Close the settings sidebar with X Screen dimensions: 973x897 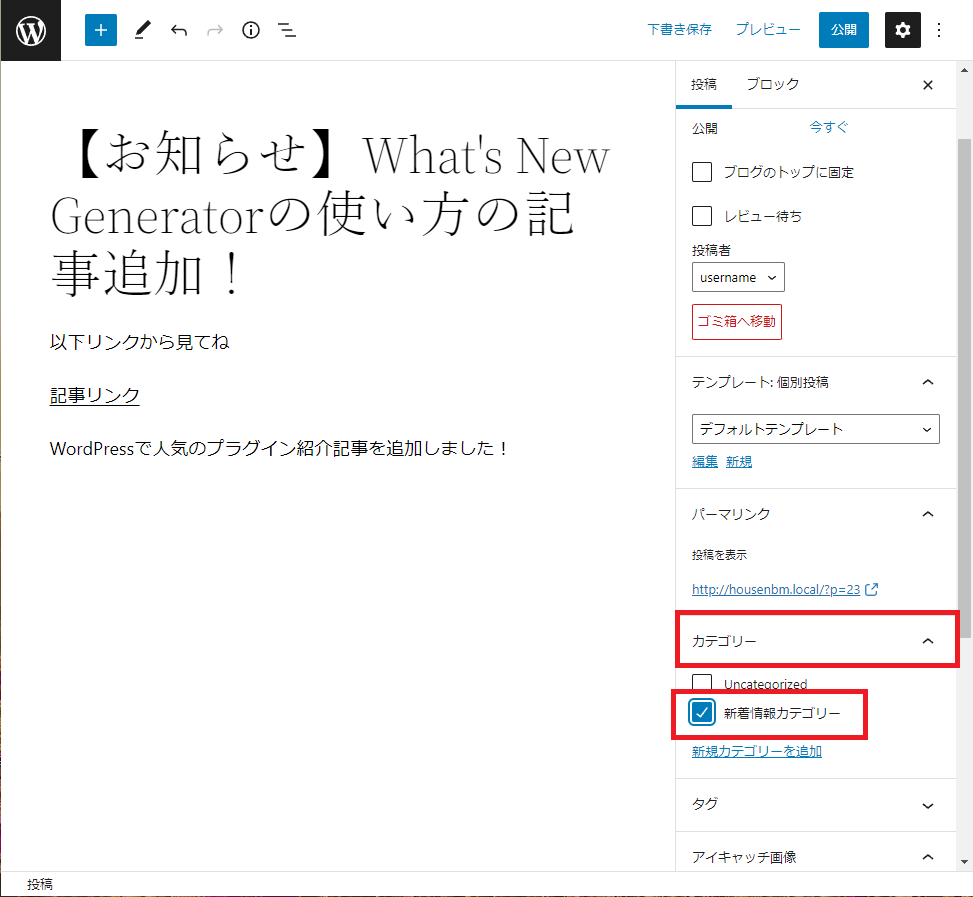point(928,85)
